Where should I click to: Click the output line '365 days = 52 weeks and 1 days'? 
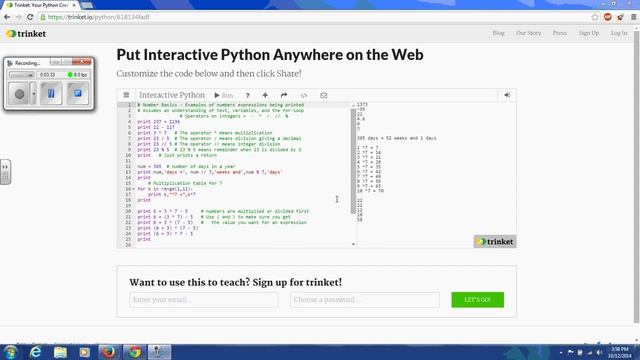click(396, 138)
